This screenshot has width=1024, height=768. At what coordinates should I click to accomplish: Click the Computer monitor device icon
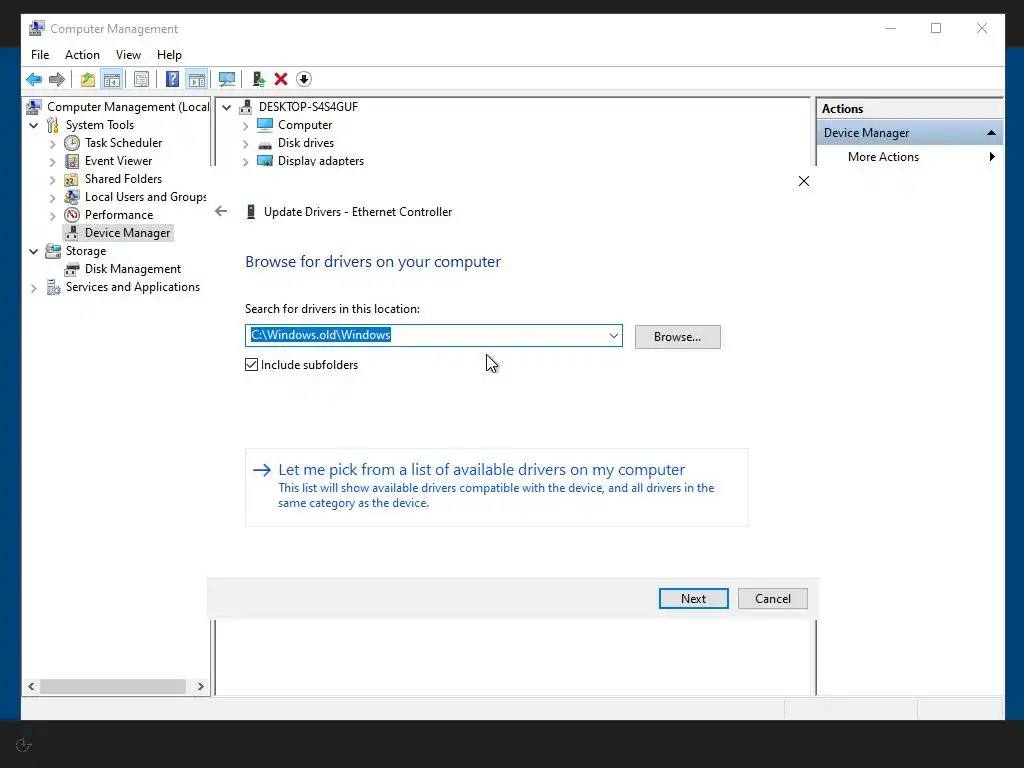[x=264, y=125]
